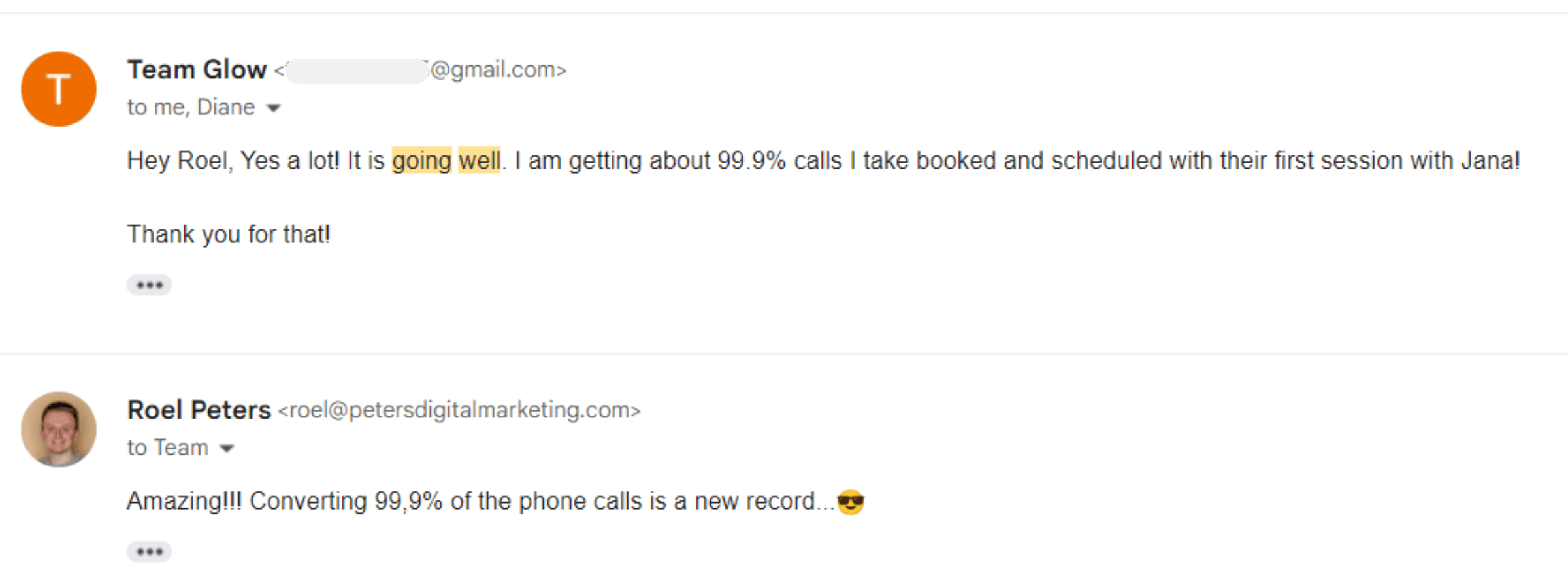Click the "Hey Roel" greeting text
This screenshot has height=588, width=1568.
pyautogui.click(x=180, y=161)
